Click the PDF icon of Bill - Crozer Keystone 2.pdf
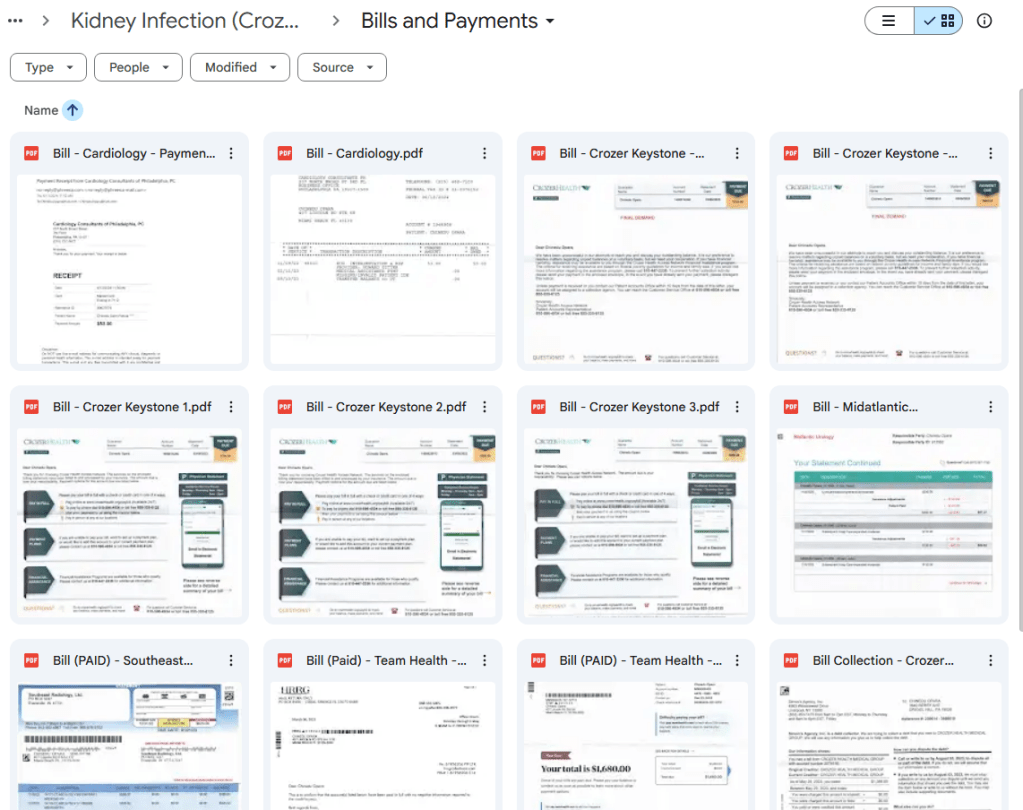 285,407
